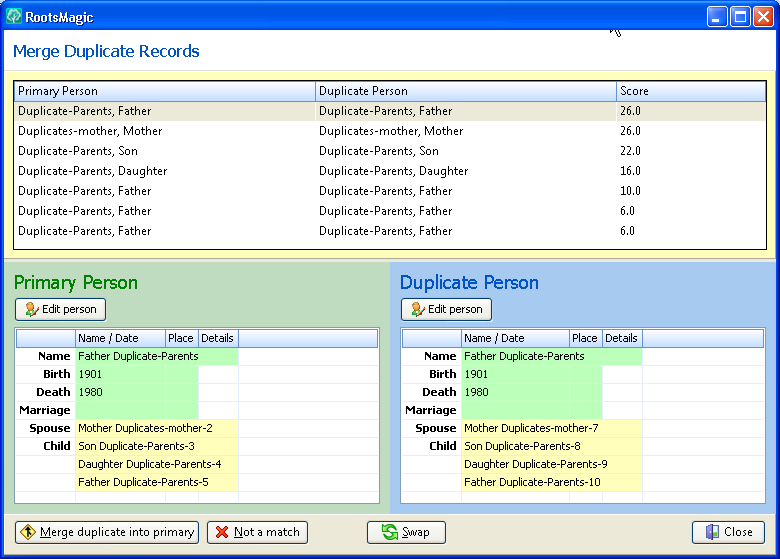Click the merge arrow icon on Merge duplicate button
This screenshot has height=559, width=780.
coord(28,532)
